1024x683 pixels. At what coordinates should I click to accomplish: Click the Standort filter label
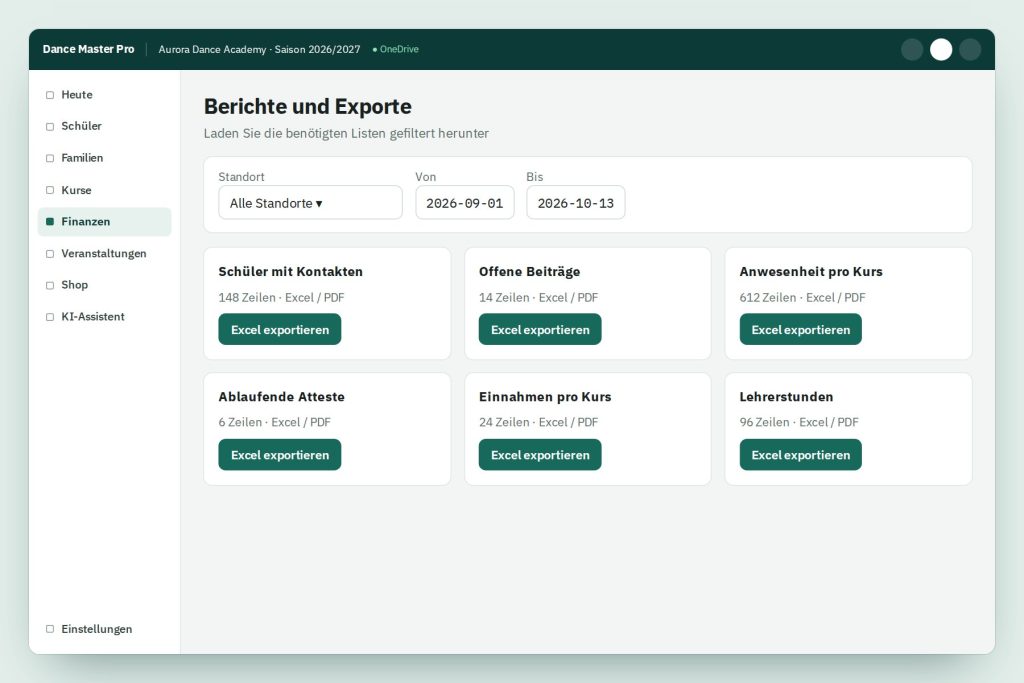click(241, 177)
